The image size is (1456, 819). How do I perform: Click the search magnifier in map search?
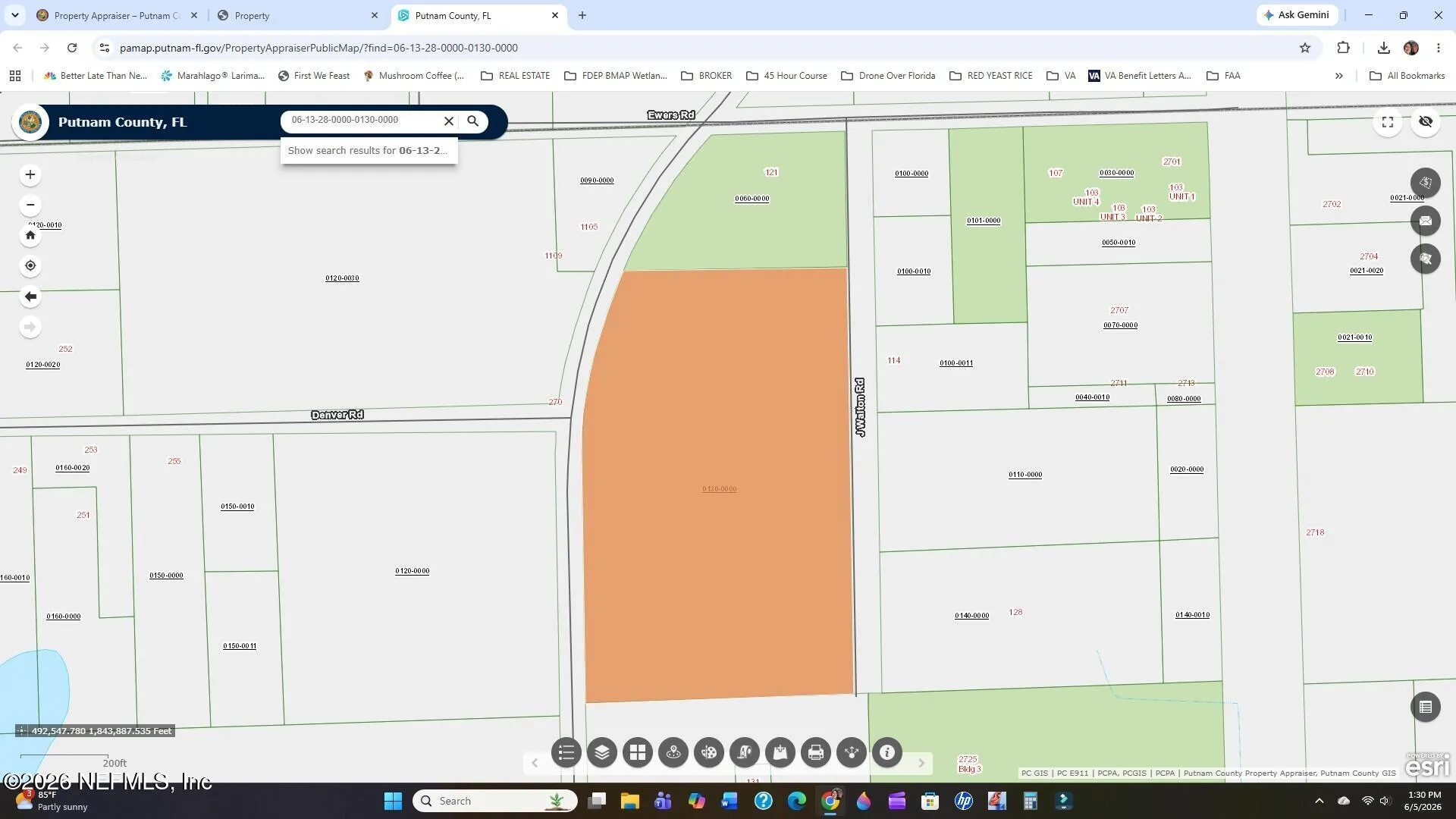coord(473,121)
